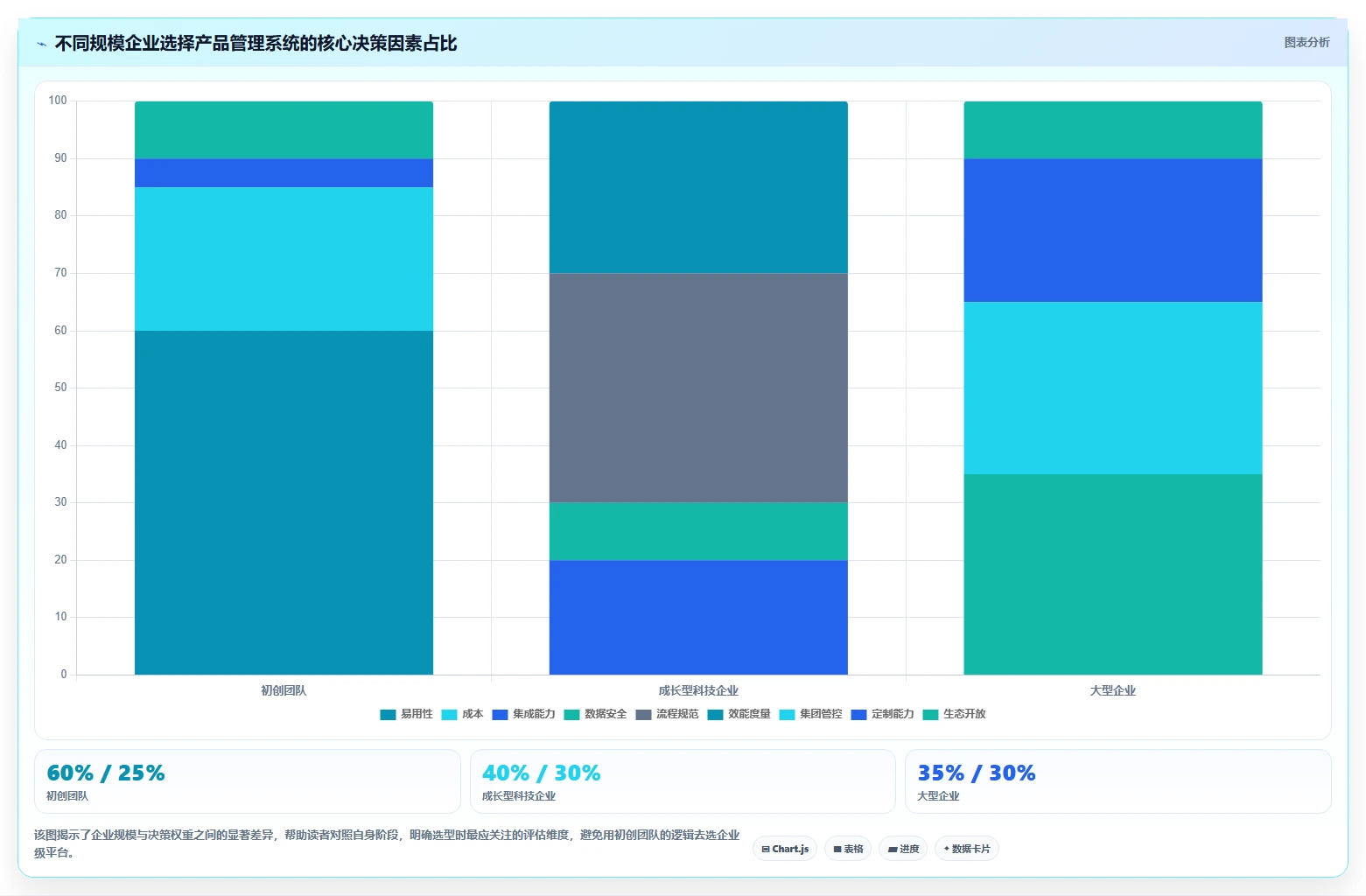Select the gray segment of 成长型科技企业 bar
The width and height of the screenshot is (1366, 896).
point(698,388)
